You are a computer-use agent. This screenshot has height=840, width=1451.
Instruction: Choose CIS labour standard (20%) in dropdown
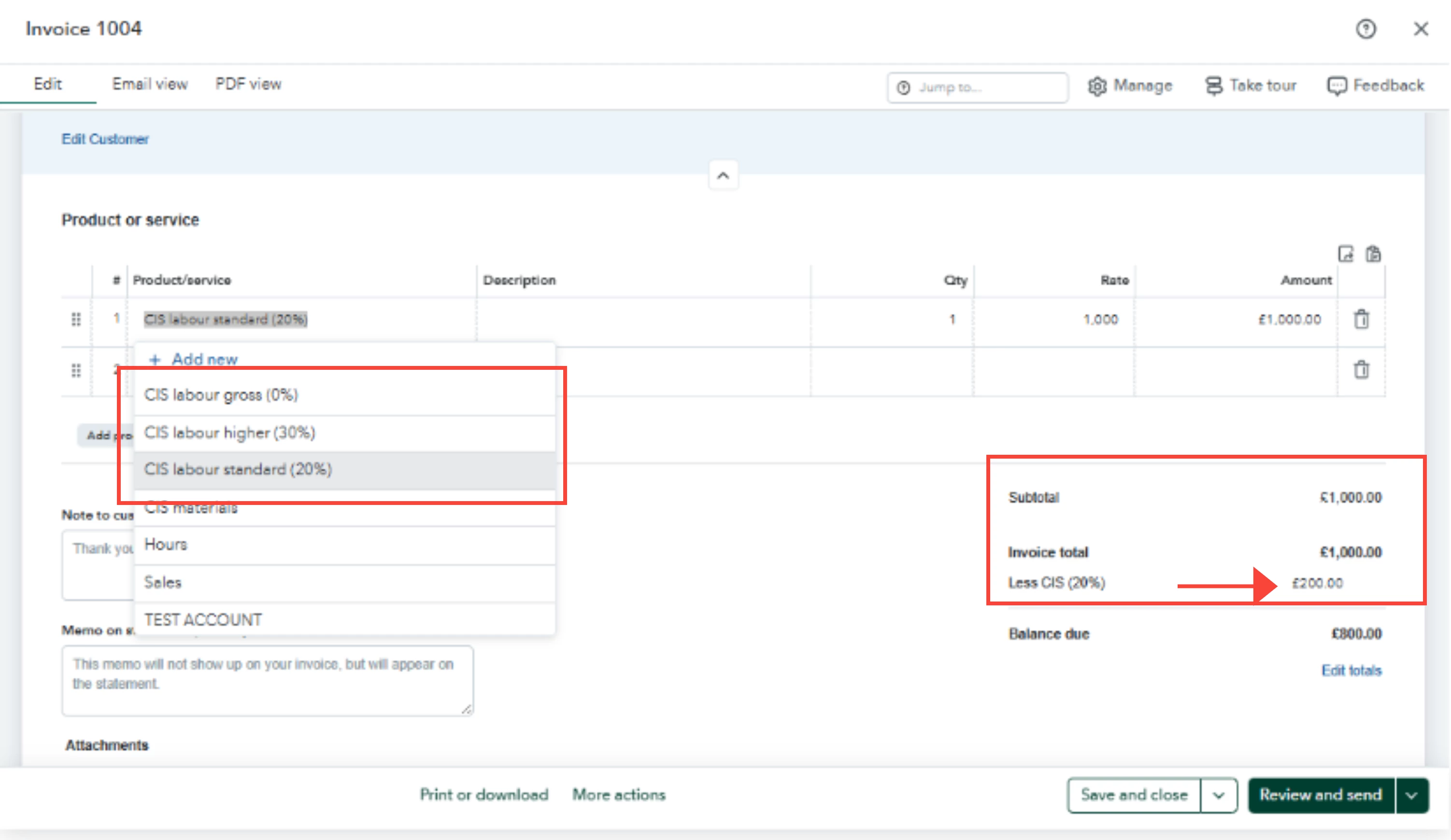click(x=344, y=469)
